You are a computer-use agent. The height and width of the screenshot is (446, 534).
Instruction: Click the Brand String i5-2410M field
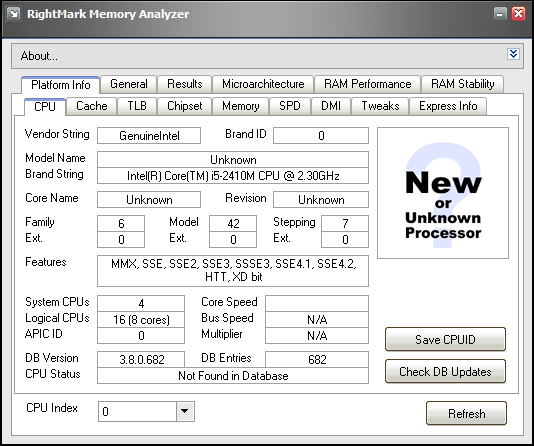pos(233,176)
